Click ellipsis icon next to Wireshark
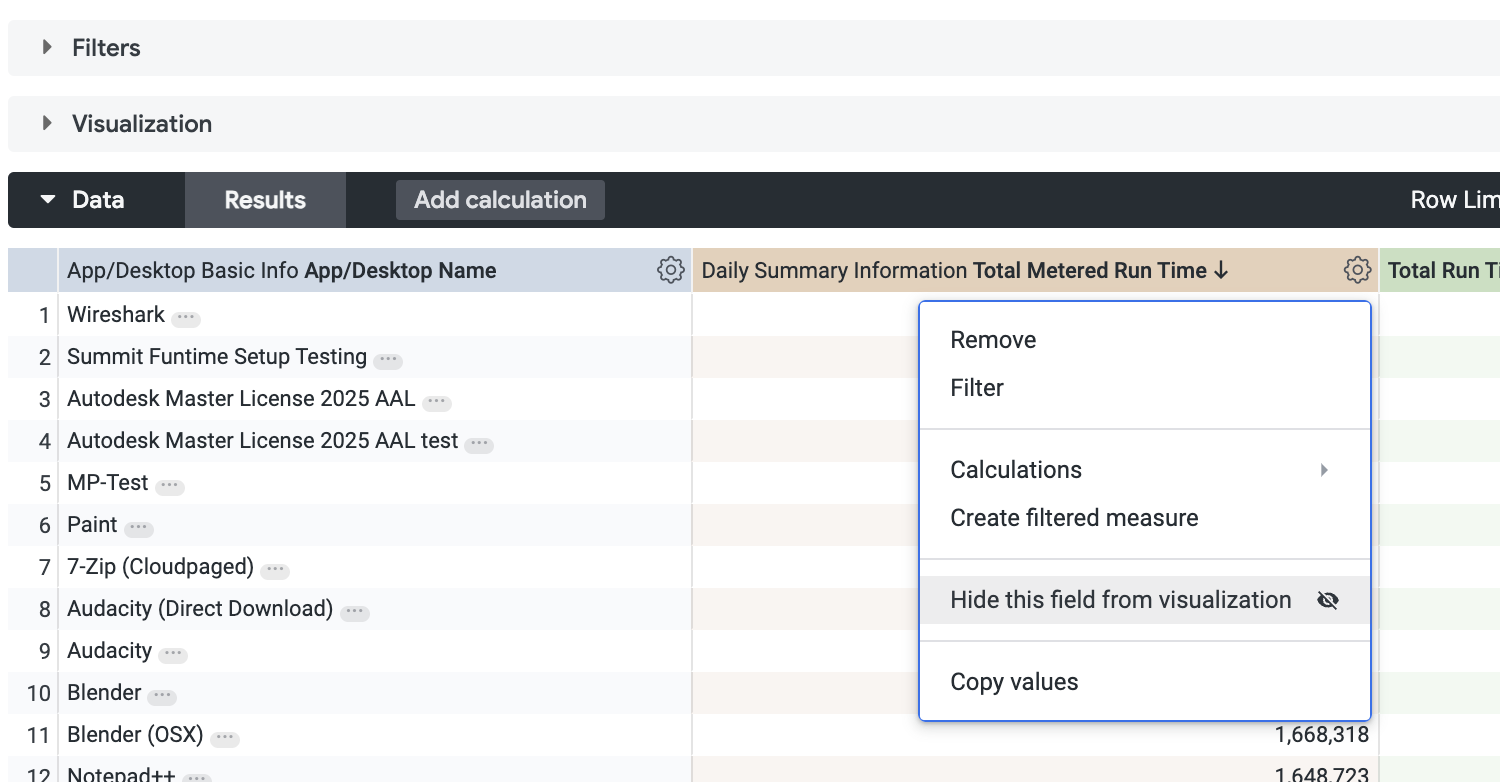1500x782 pixels. (185, 318)
